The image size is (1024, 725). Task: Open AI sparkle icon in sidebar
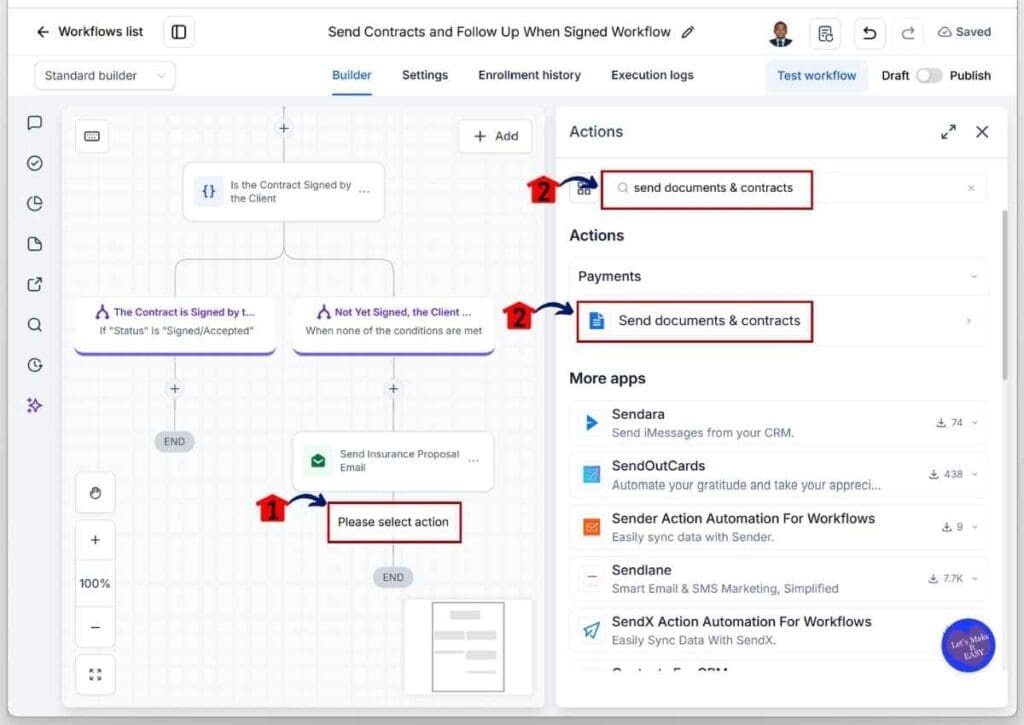click(35, 406)
